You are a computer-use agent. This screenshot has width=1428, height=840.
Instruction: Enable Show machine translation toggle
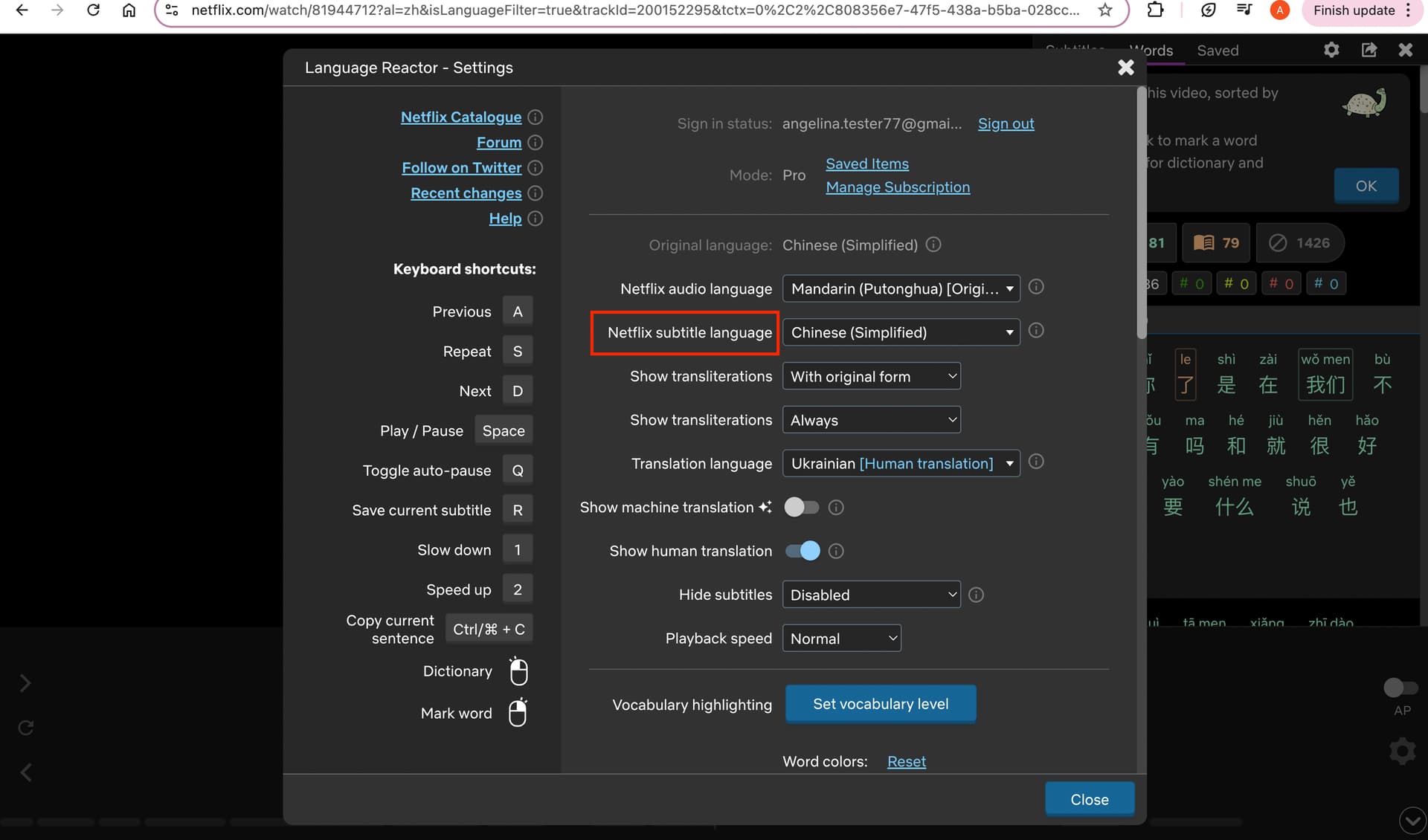(802, 507)
